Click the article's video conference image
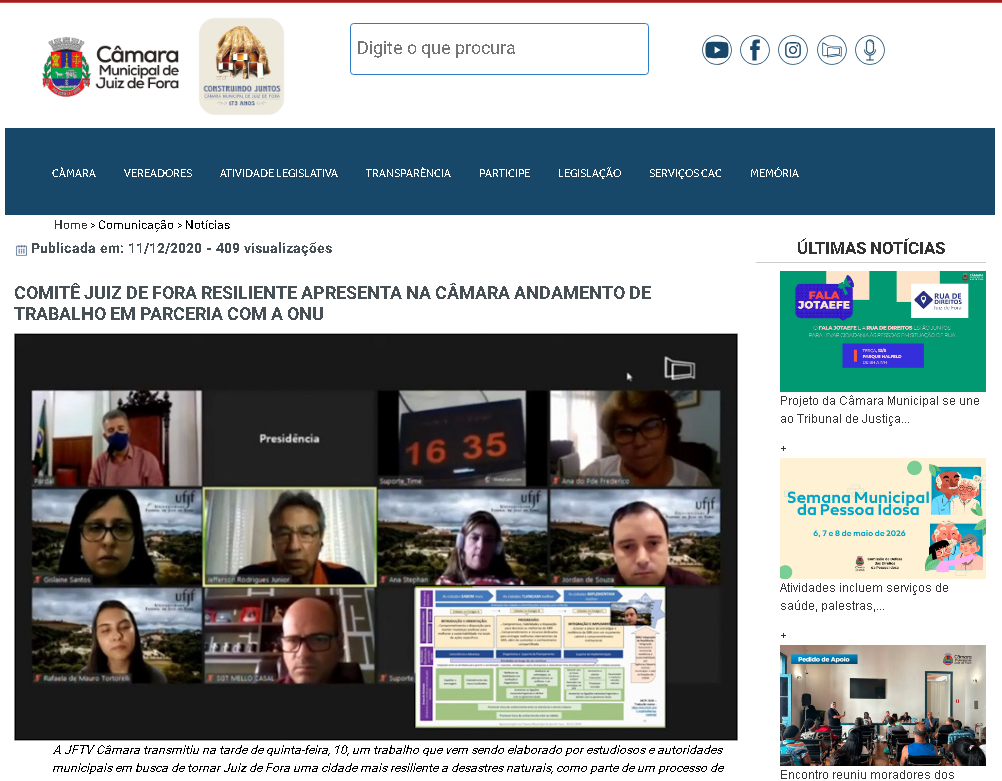1002x781 pixels. 376,537
